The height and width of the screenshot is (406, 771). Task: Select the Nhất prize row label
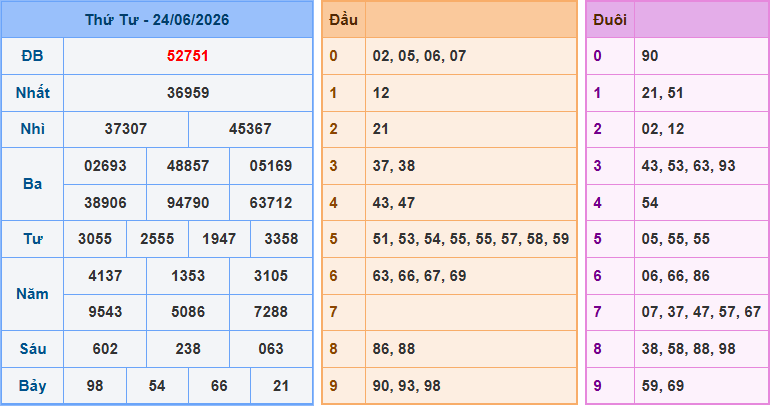(32, 92)
